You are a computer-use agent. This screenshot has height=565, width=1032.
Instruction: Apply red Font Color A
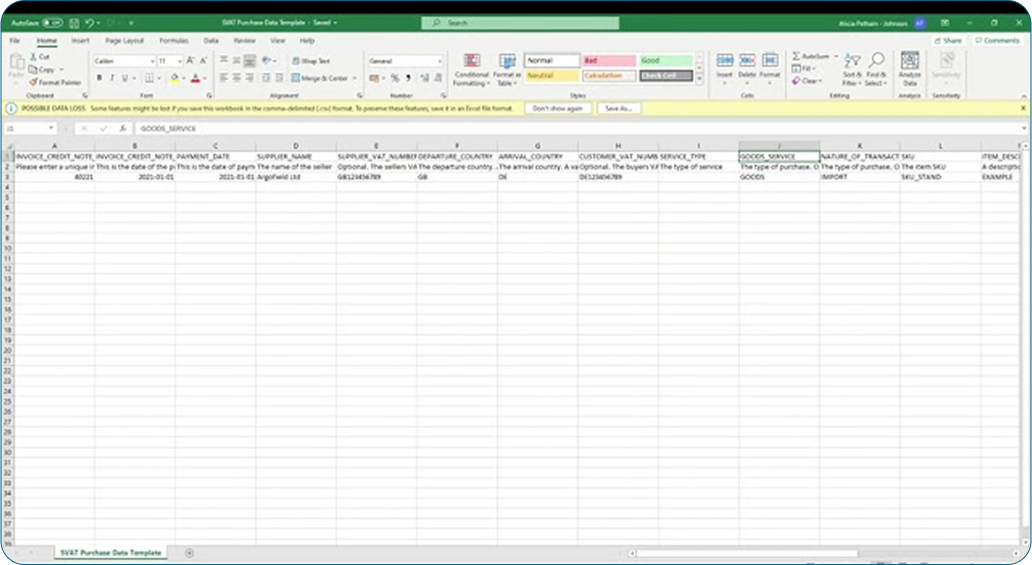click(195, 78)
